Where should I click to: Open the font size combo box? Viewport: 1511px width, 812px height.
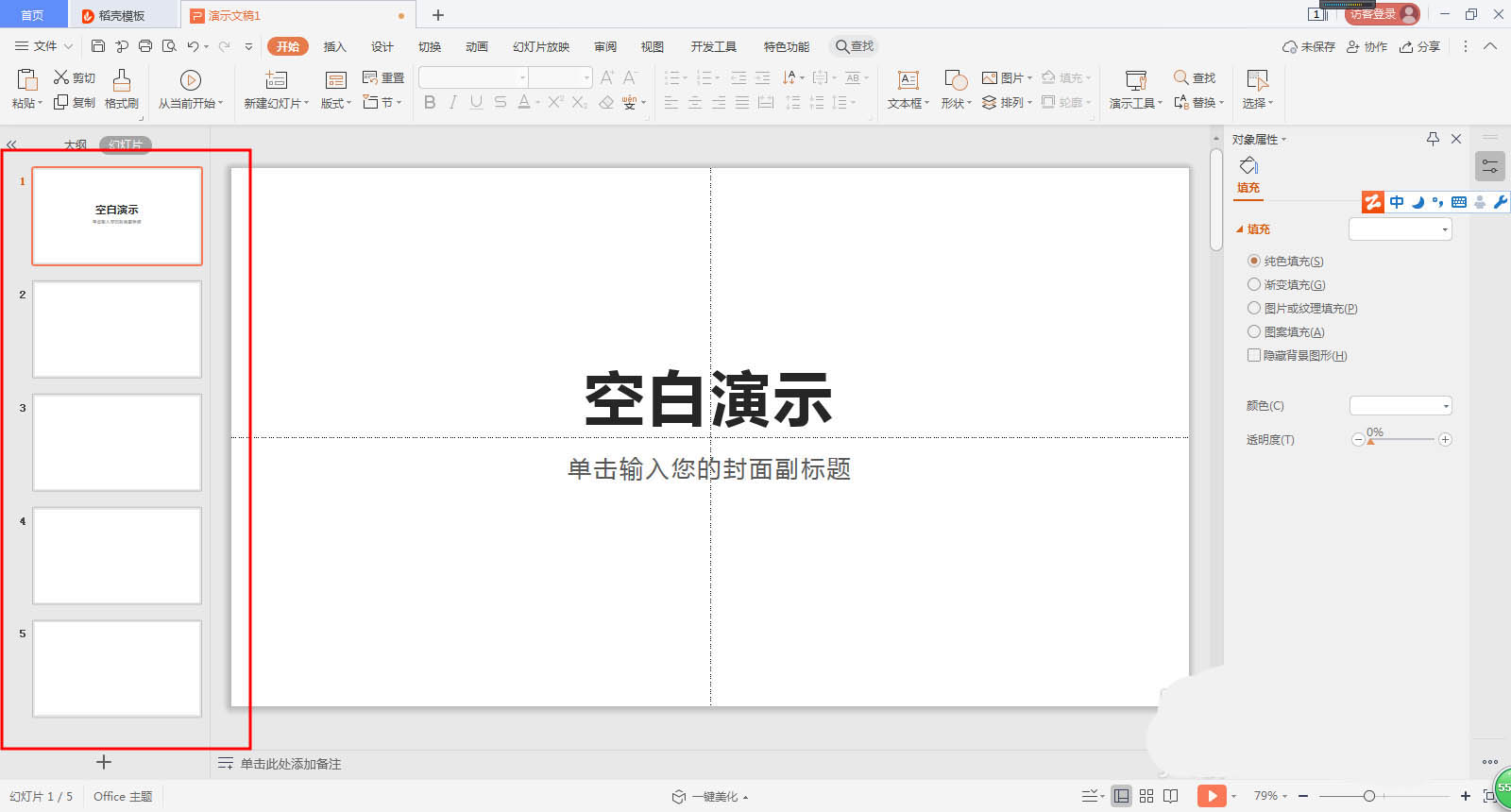pos(560,77)
